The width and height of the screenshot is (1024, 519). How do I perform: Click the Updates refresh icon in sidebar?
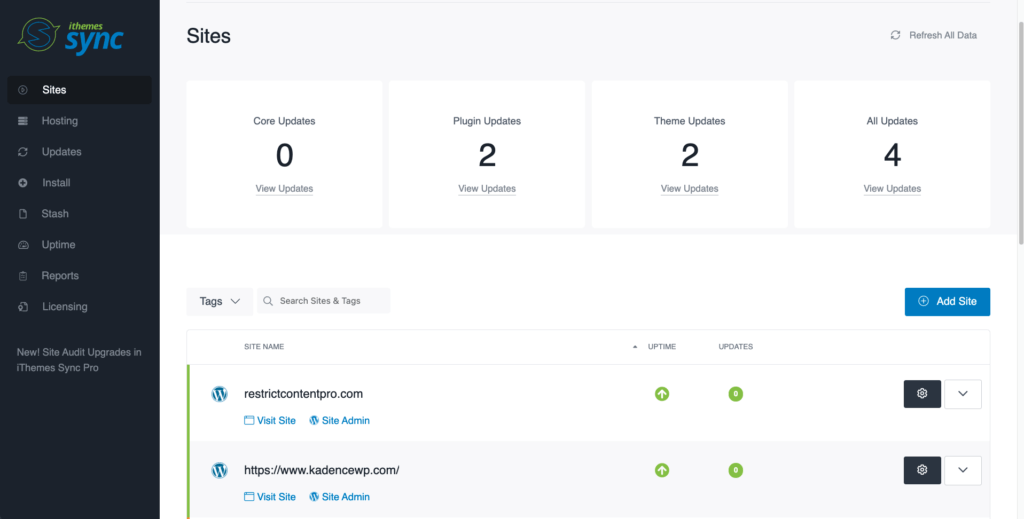click(x=23, y=152)
